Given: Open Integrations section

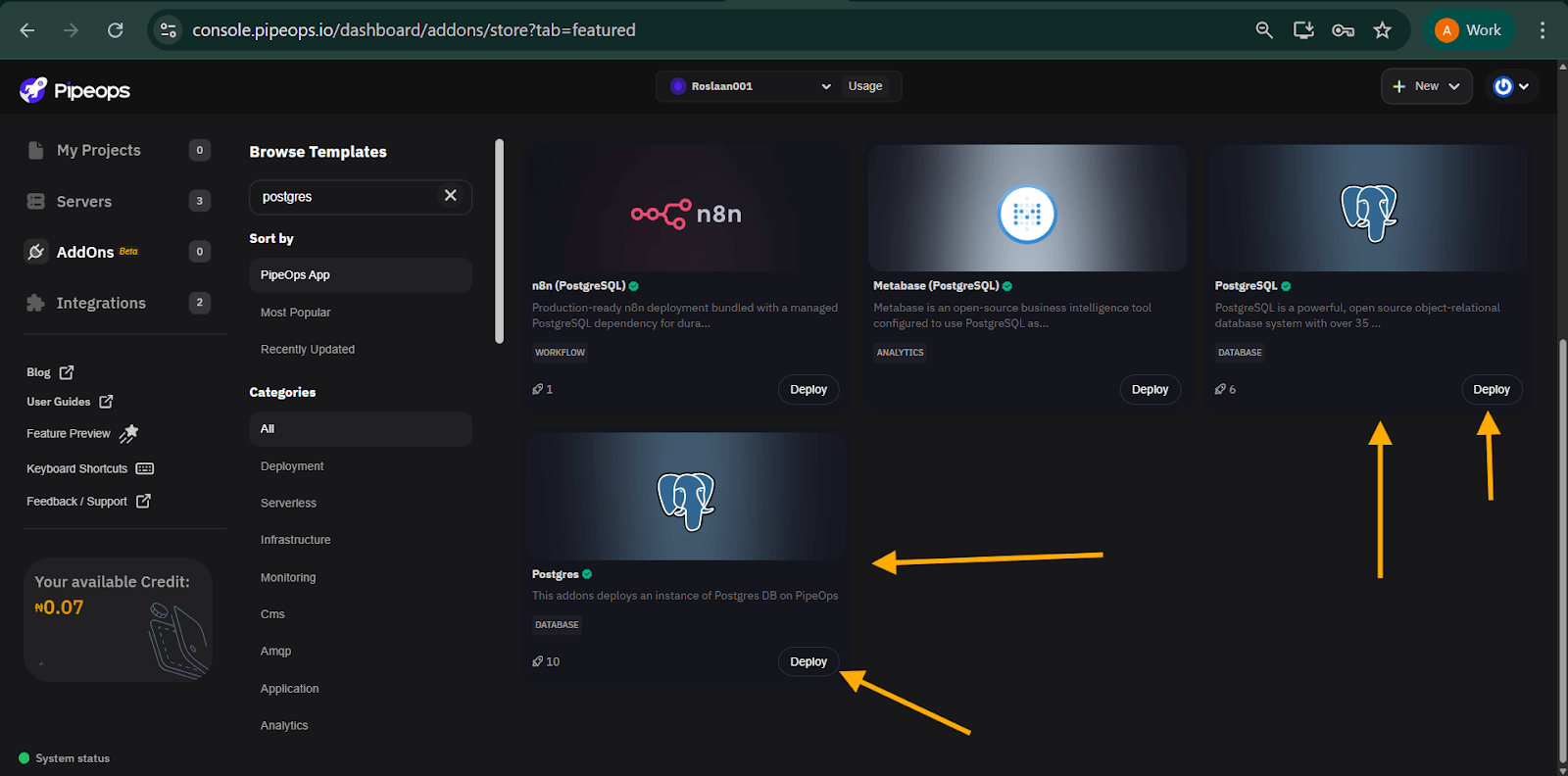Looking at the screenshot, I should (x=119, y=303).
